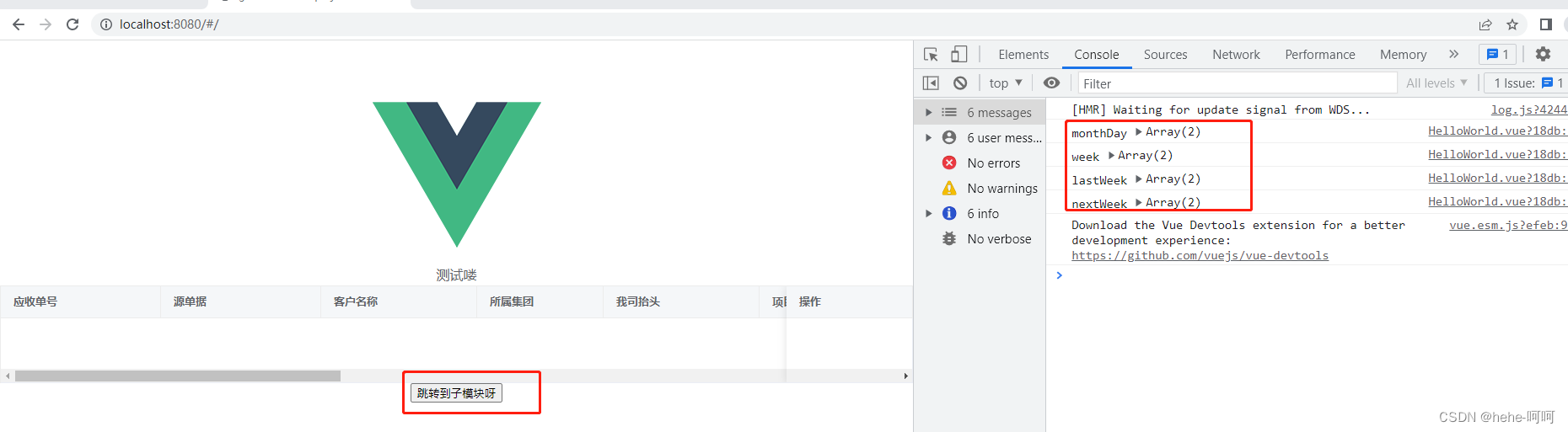Switch to the Elements tab
This screenshot has width=1568, height=432.
pyautogui.click(x=1023, y=54)
